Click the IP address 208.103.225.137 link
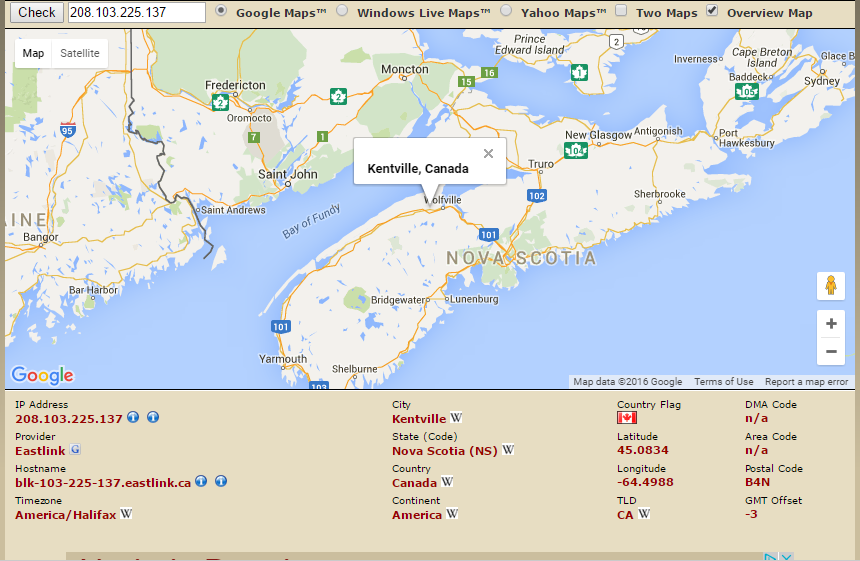 69,419
